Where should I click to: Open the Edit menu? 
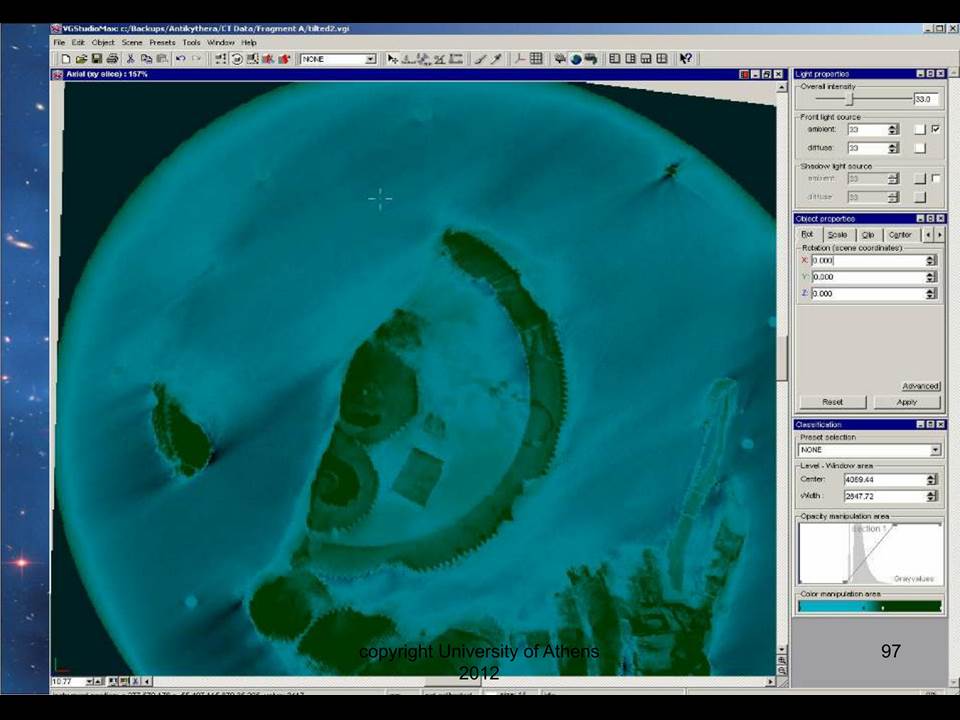coord(78,43)
